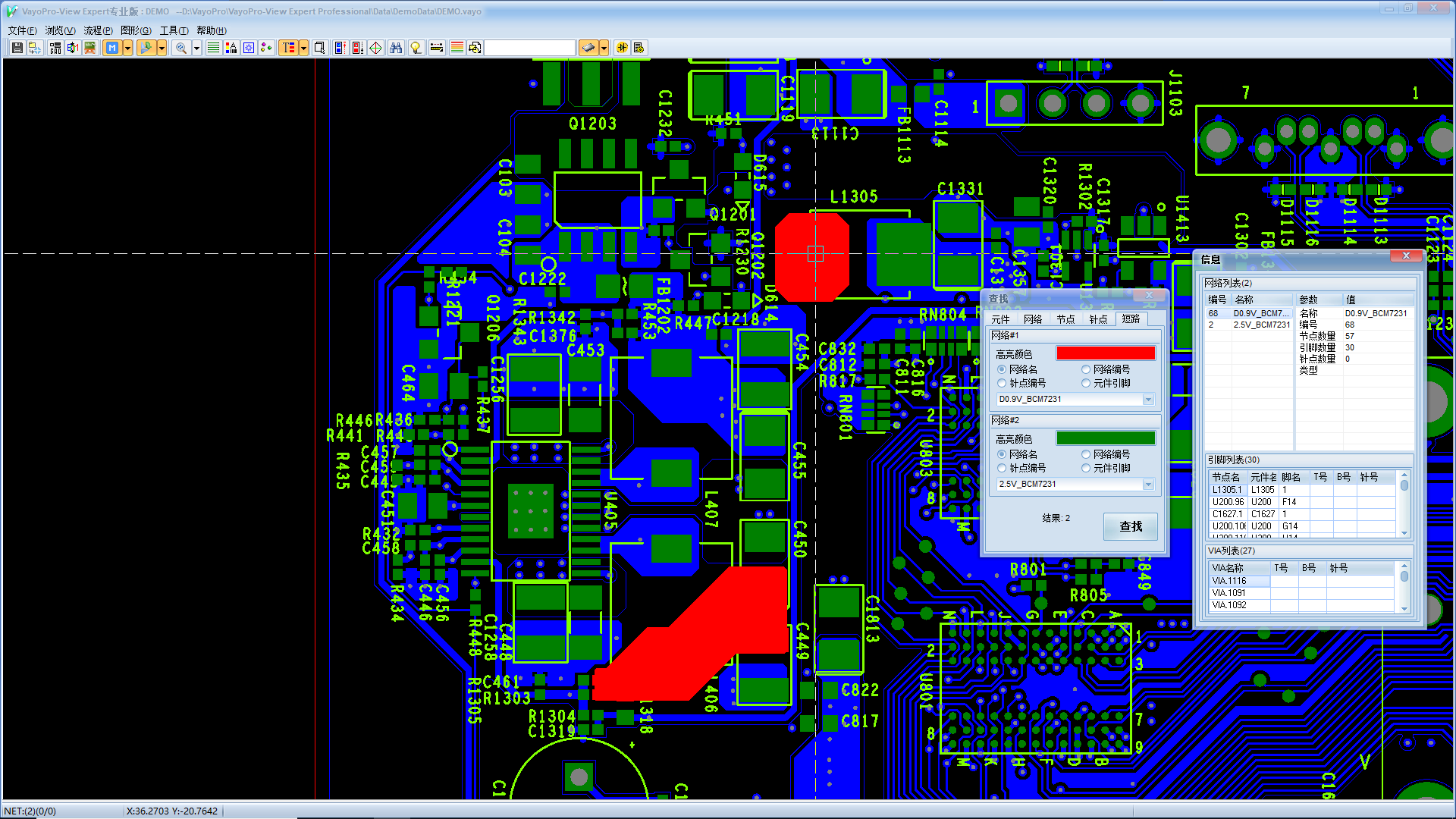Viewport: 1456px width, 819px height.
Task: Open dropdown arrow beside zoom tool
Action: tap(196, 48)
